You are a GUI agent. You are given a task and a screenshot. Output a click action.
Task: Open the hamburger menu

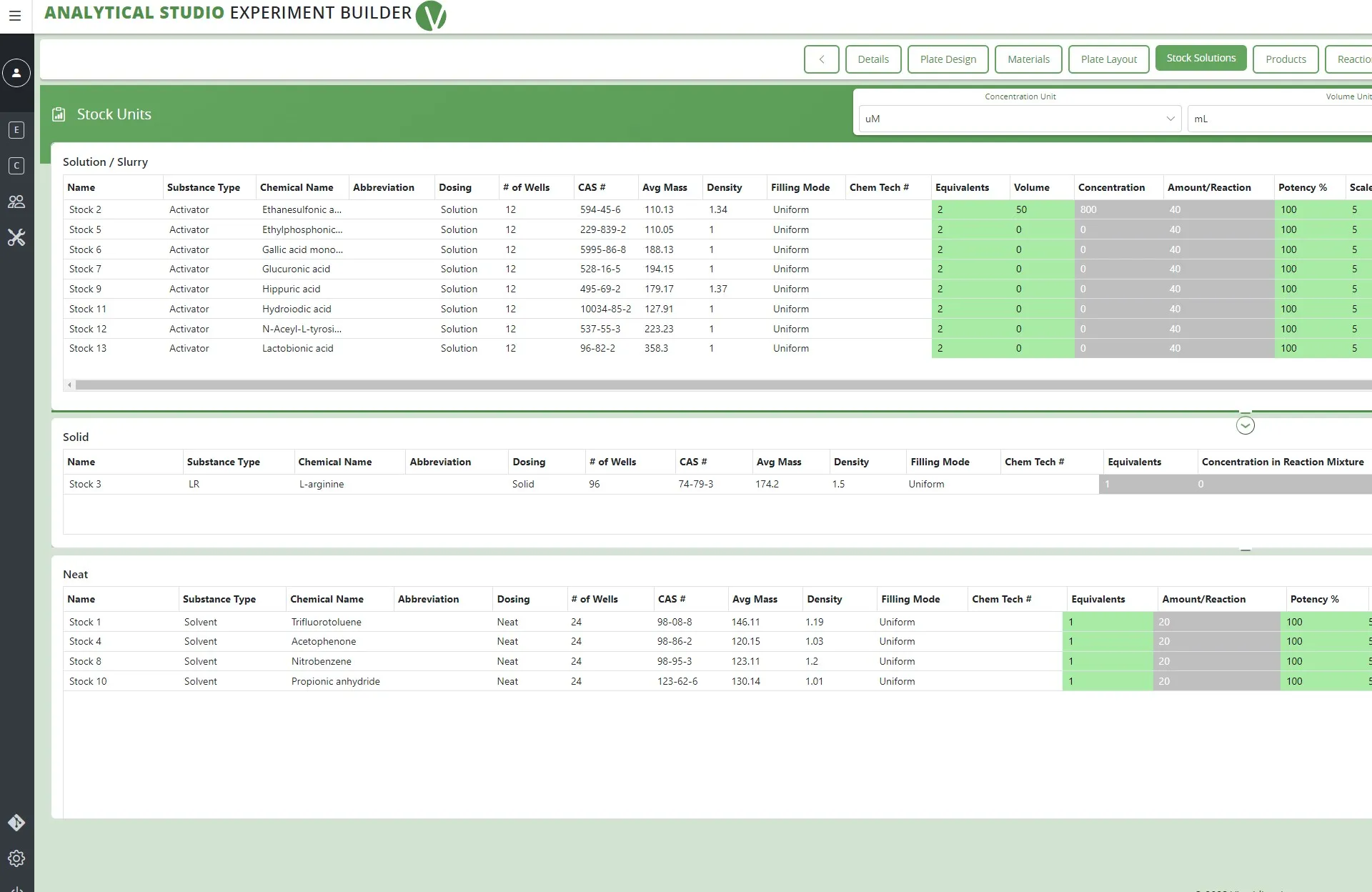15,16
